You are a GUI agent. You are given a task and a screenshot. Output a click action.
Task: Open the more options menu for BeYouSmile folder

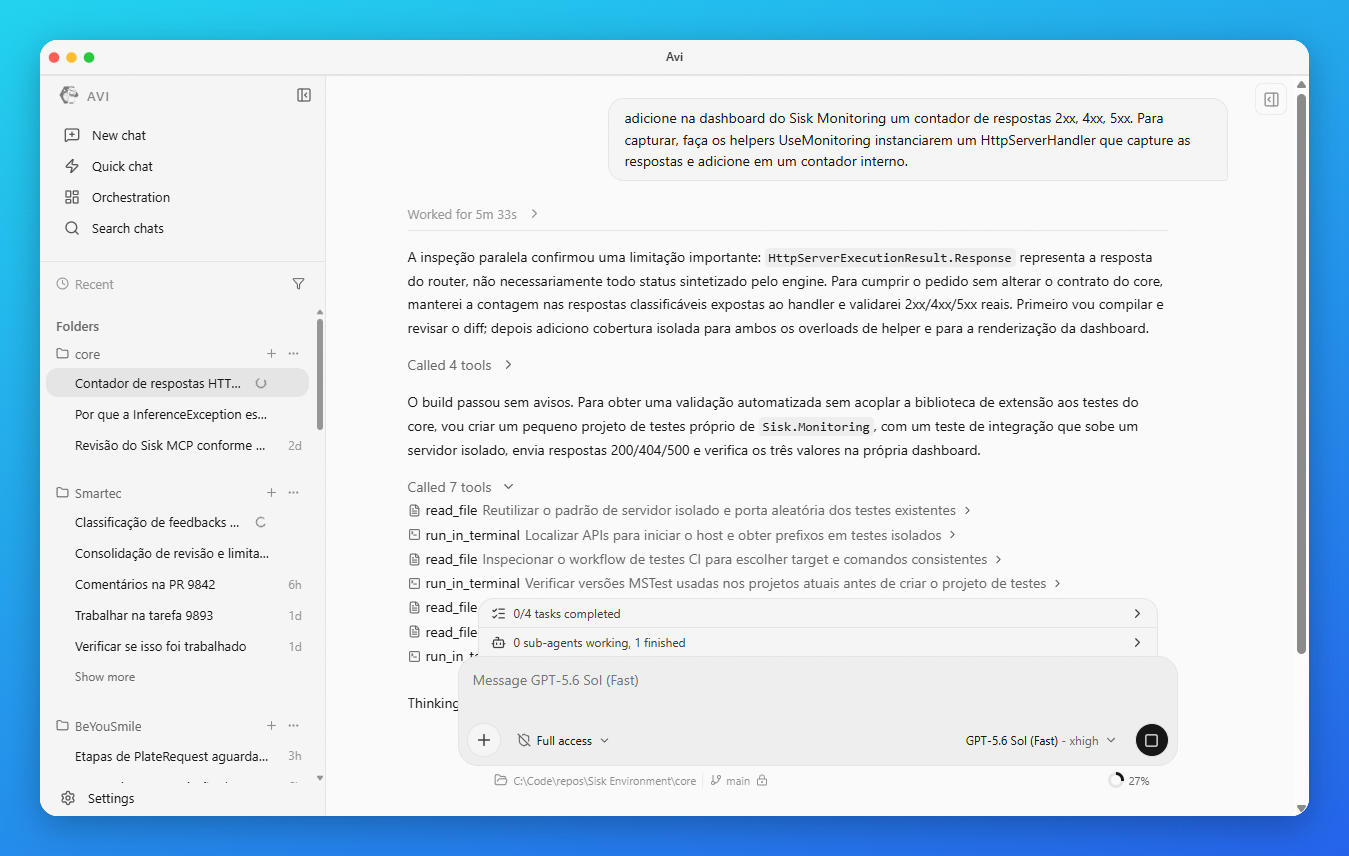click(294, 726)
